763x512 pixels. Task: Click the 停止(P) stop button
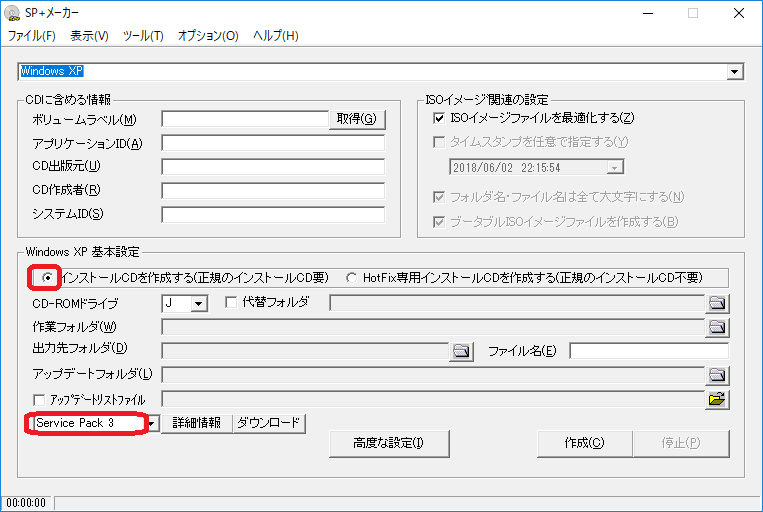[681, 443]
